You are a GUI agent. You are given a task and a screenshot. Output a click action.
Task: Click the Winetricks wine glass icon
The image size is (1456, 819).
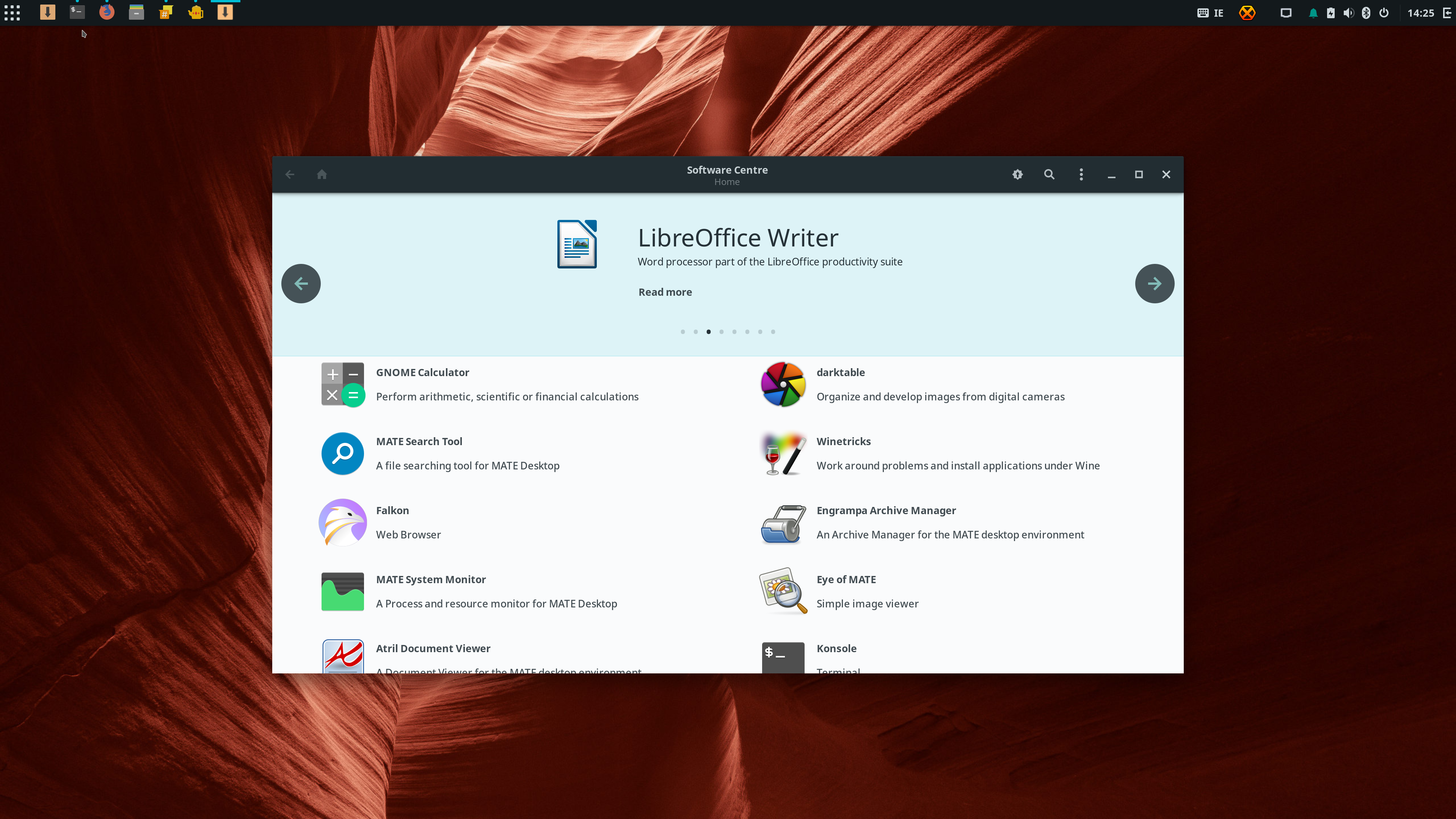(x=783, y=453)
